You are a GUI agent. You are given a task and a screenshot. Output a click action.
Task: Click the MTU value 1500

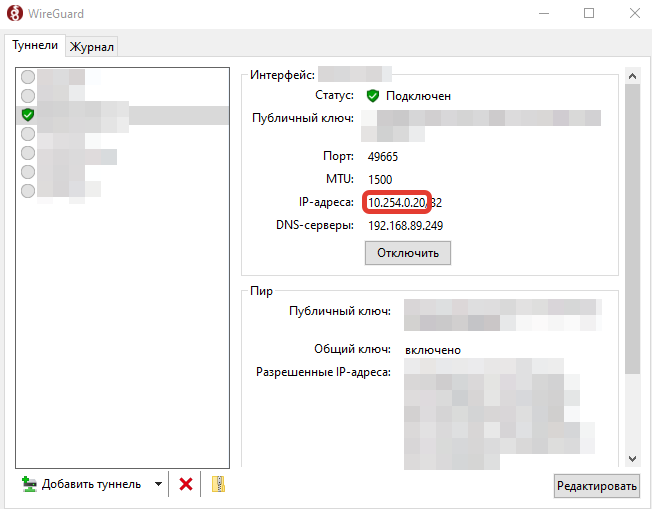[380, 180]
